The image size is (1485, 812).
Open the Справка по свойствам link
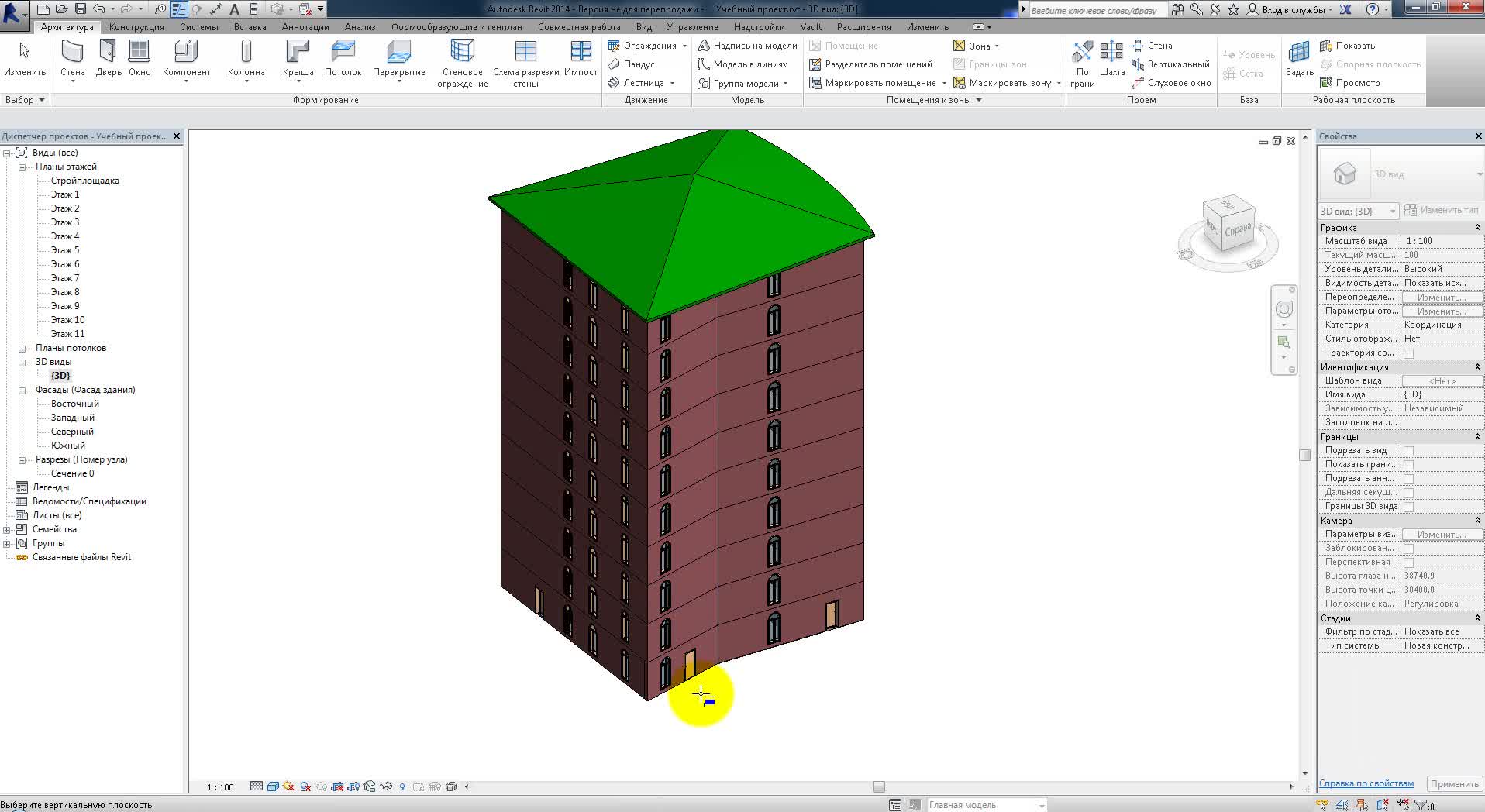(1366, 783)
